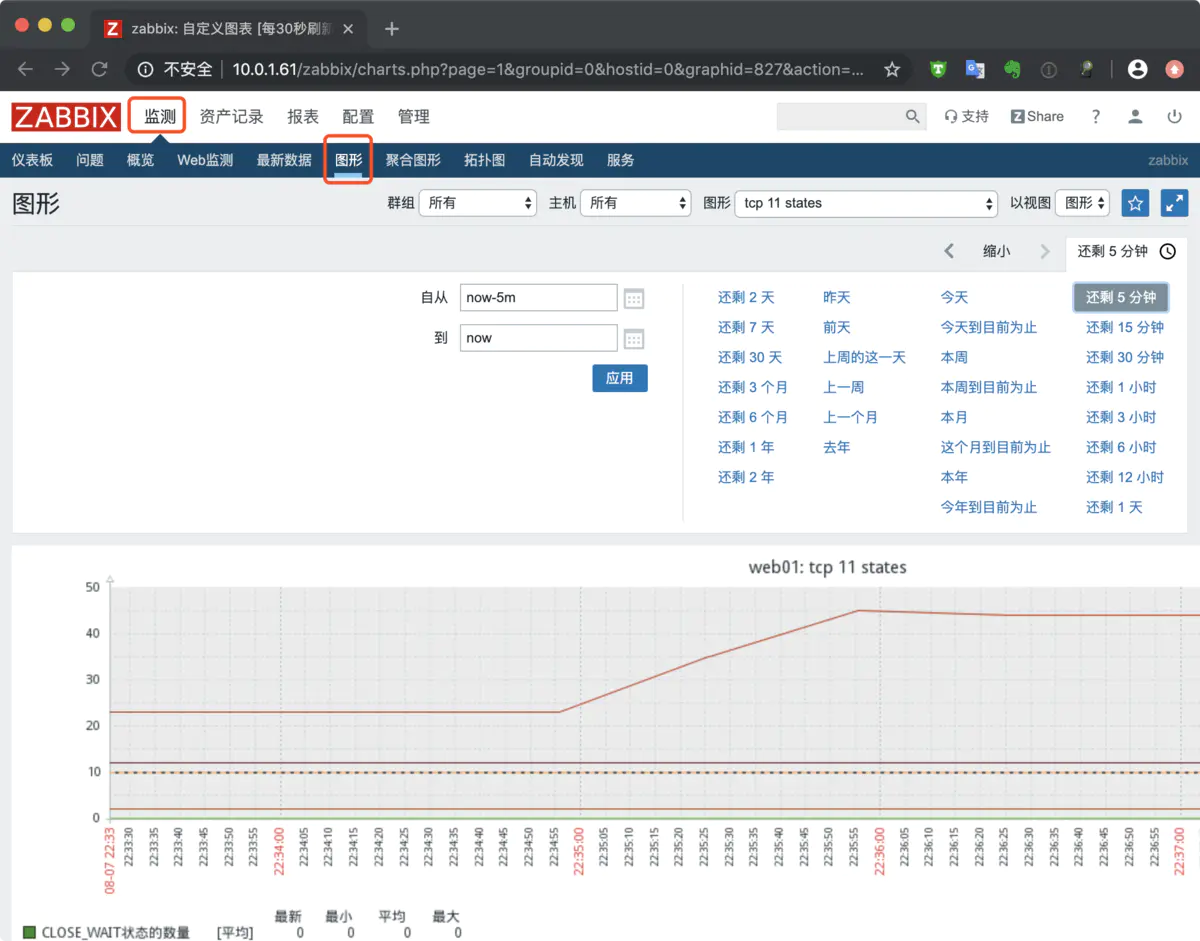Select the 昨天 time range

(837, 297)
